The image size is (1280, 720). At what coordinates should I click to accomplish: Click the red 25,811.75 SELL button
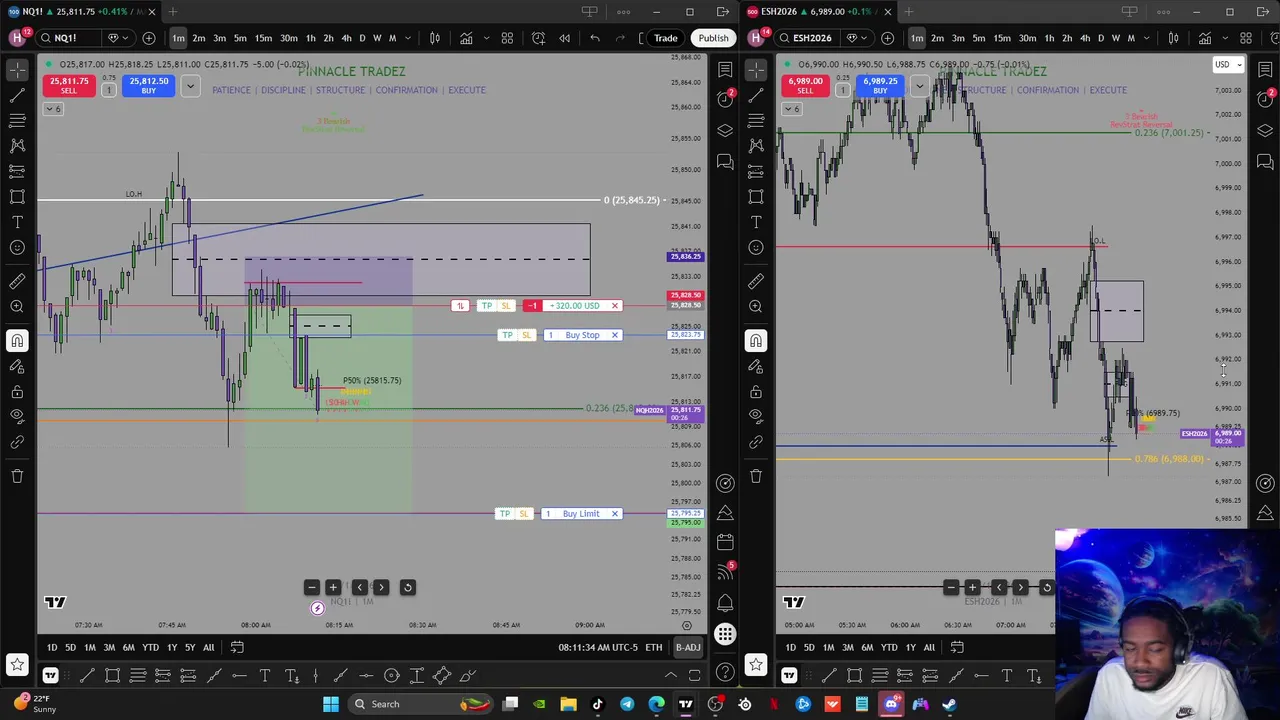tap(69, 86)
